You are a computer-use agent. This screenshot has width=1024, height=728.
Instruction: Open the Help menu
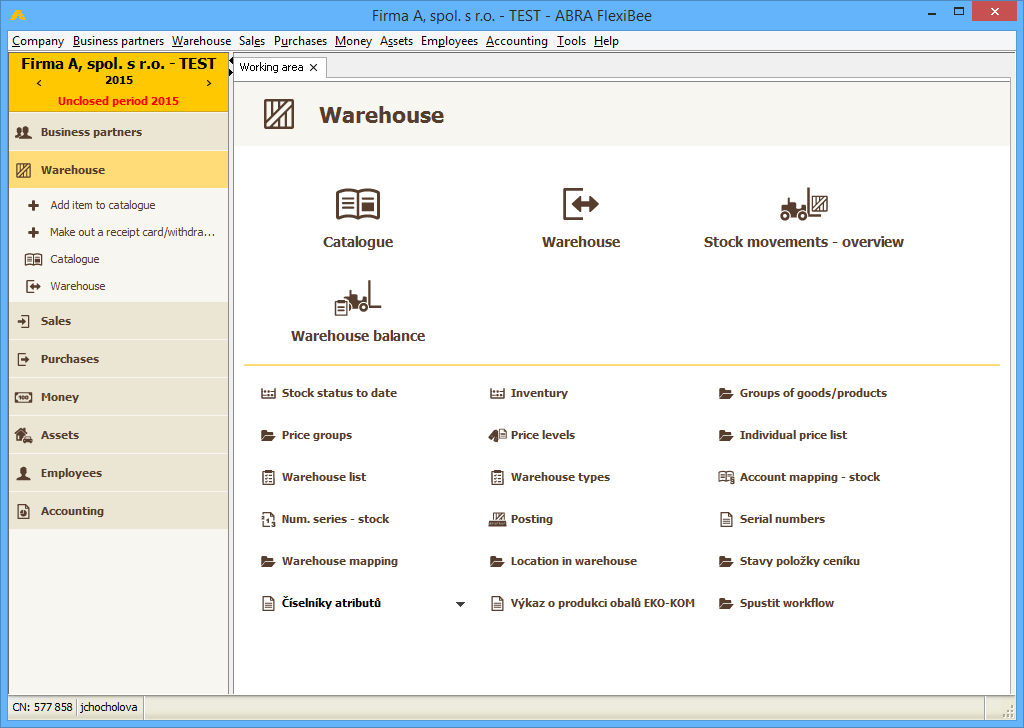tap(606, 41)
